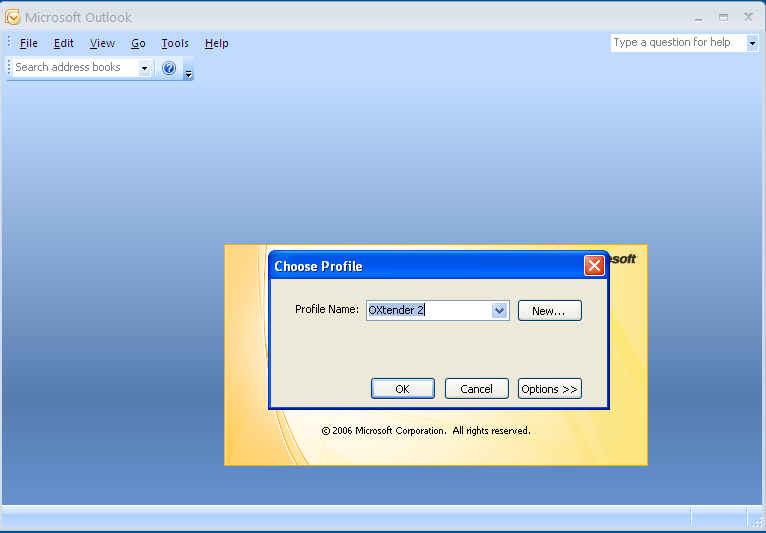Expand the Search address books dropdown

coord(144,68)
